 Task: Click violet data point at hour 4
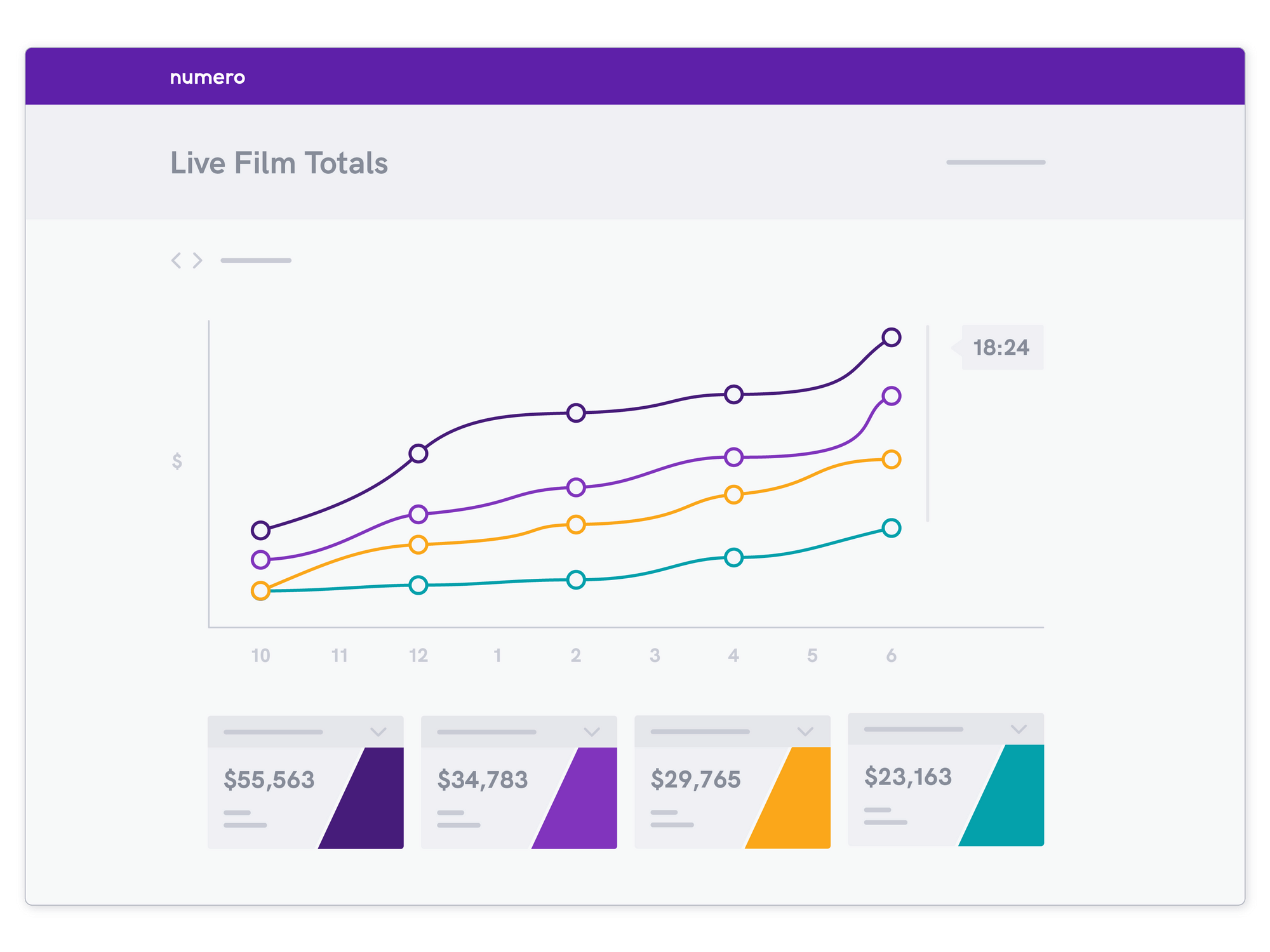(x=734, y=457)
